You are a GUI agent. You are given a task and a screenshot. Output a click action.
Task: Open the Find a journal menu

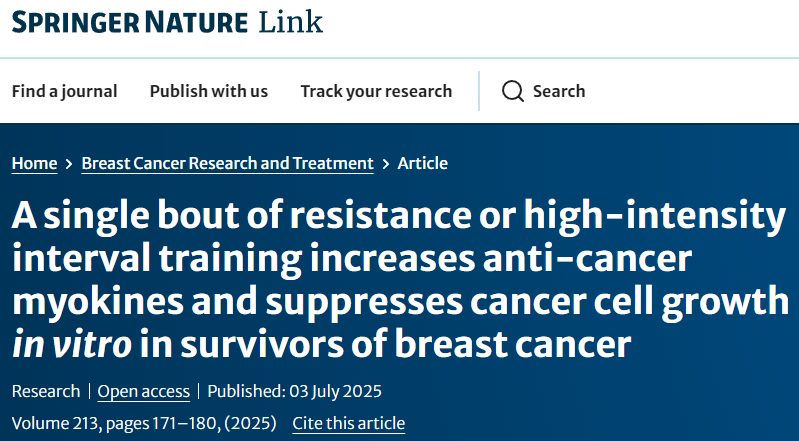click(64, 91)
